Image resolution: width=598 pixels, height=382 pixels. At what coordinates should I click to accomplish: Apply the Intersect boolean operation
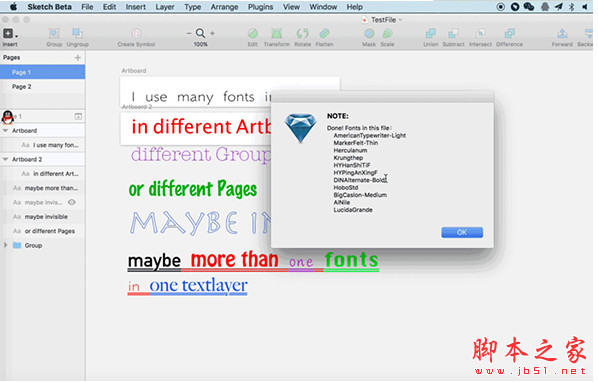[x=480, y=34]
